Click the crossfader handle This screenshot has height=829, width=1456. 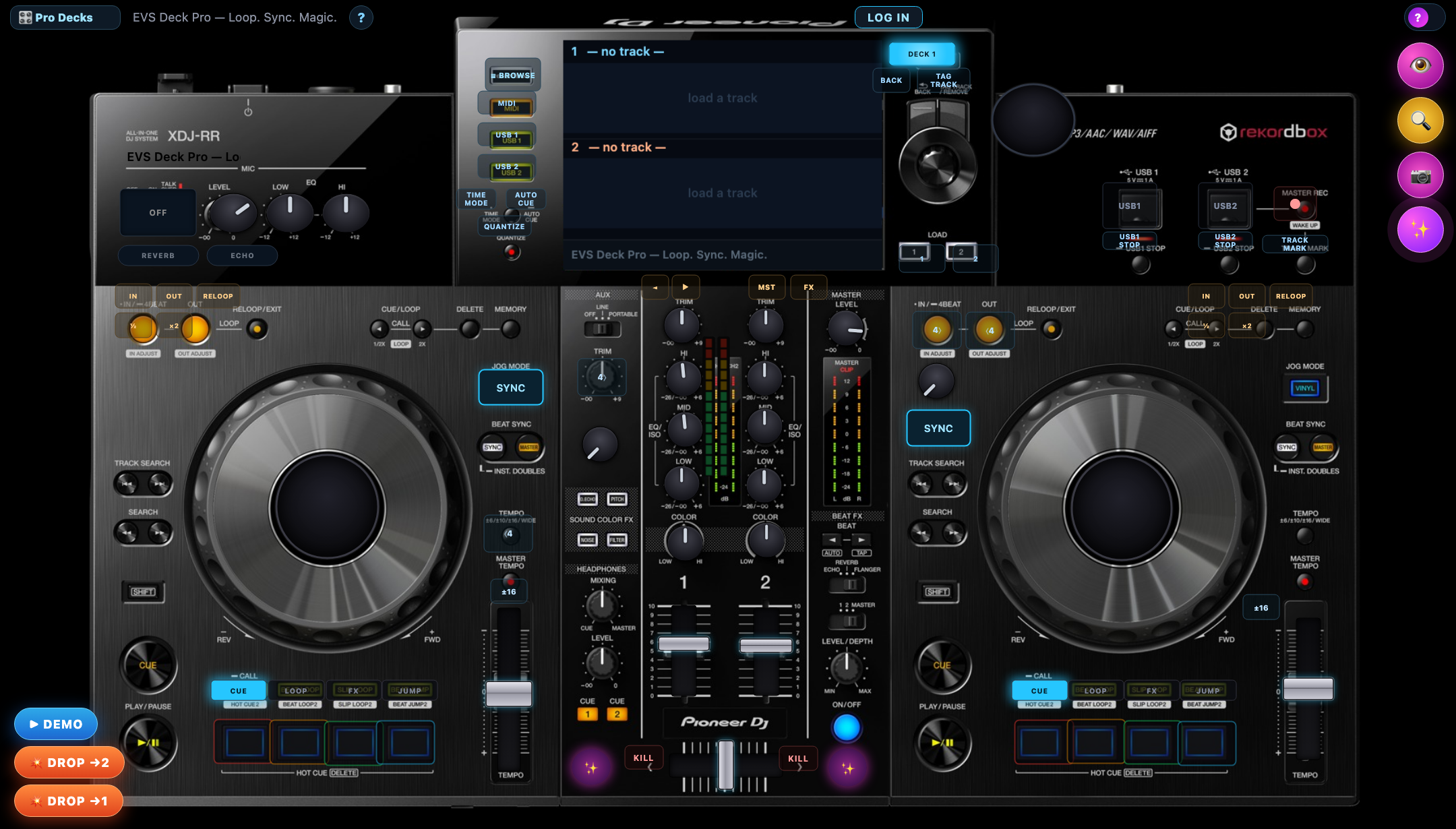tap(725, 765)
